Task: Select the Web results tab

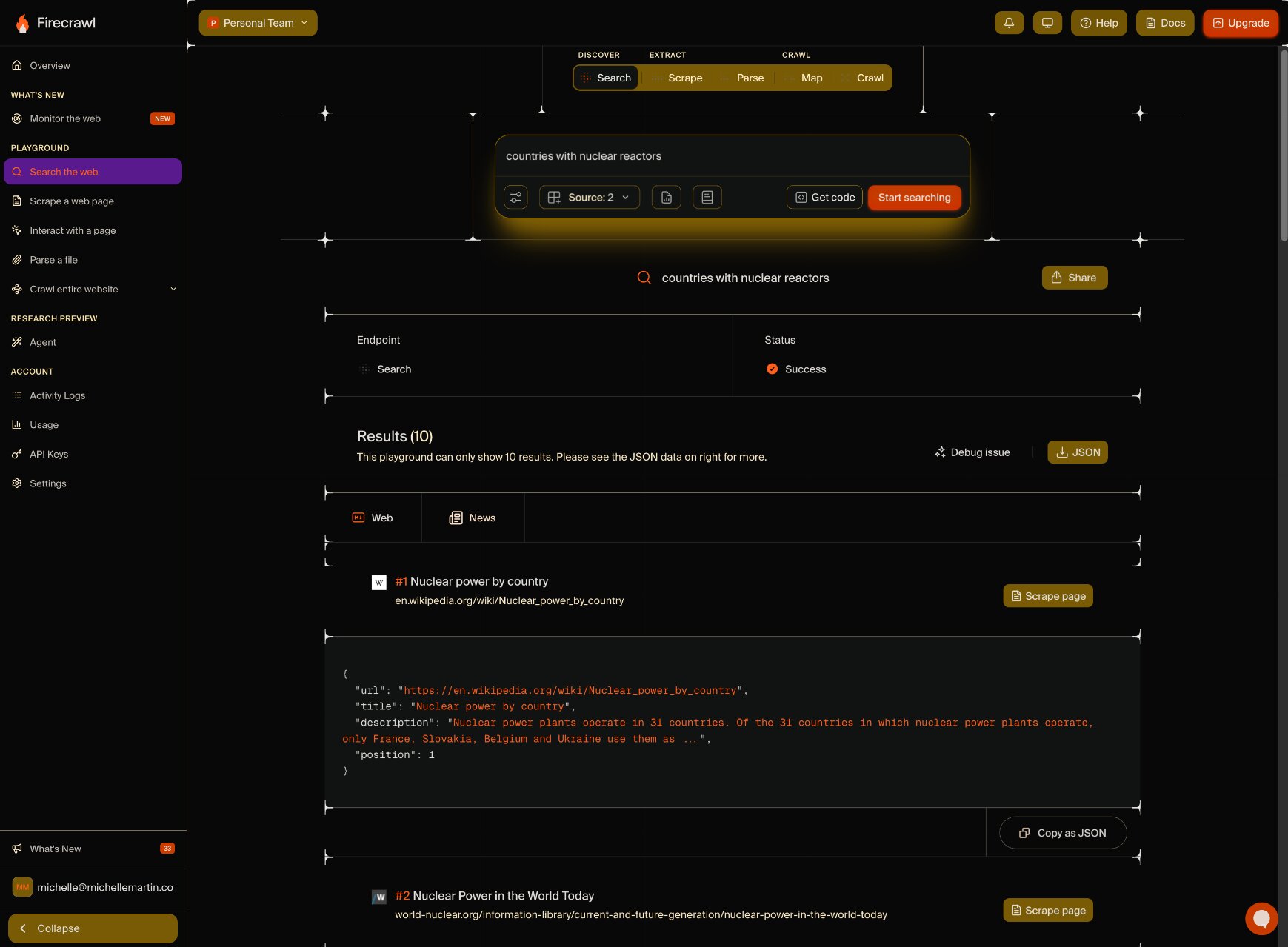Action: tap(373, 518)
